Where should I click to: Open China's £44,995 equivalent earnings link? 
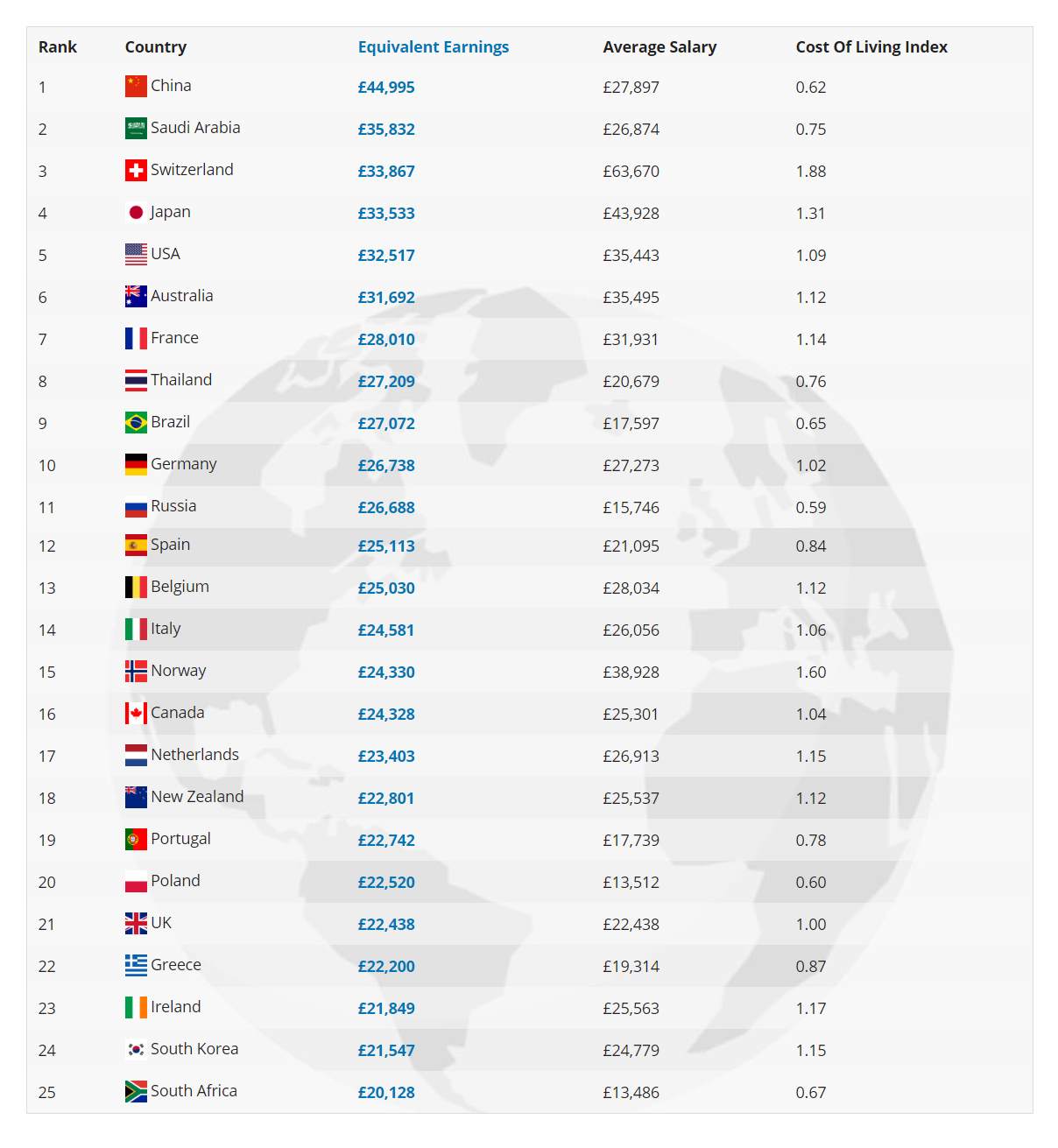(x=386, y=87)
